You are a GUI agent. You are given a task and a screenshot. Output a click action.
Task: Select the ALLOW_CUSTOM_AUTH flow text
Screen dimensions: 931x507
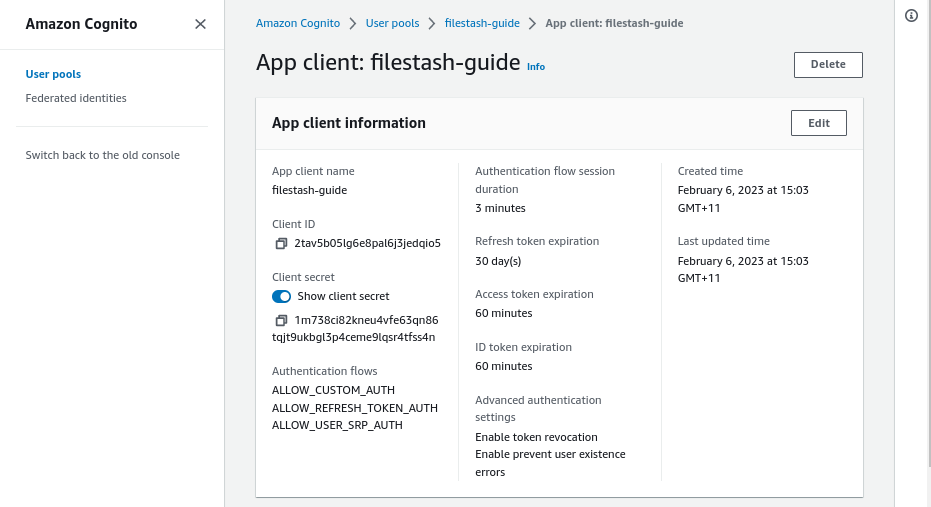coord(333,390)
